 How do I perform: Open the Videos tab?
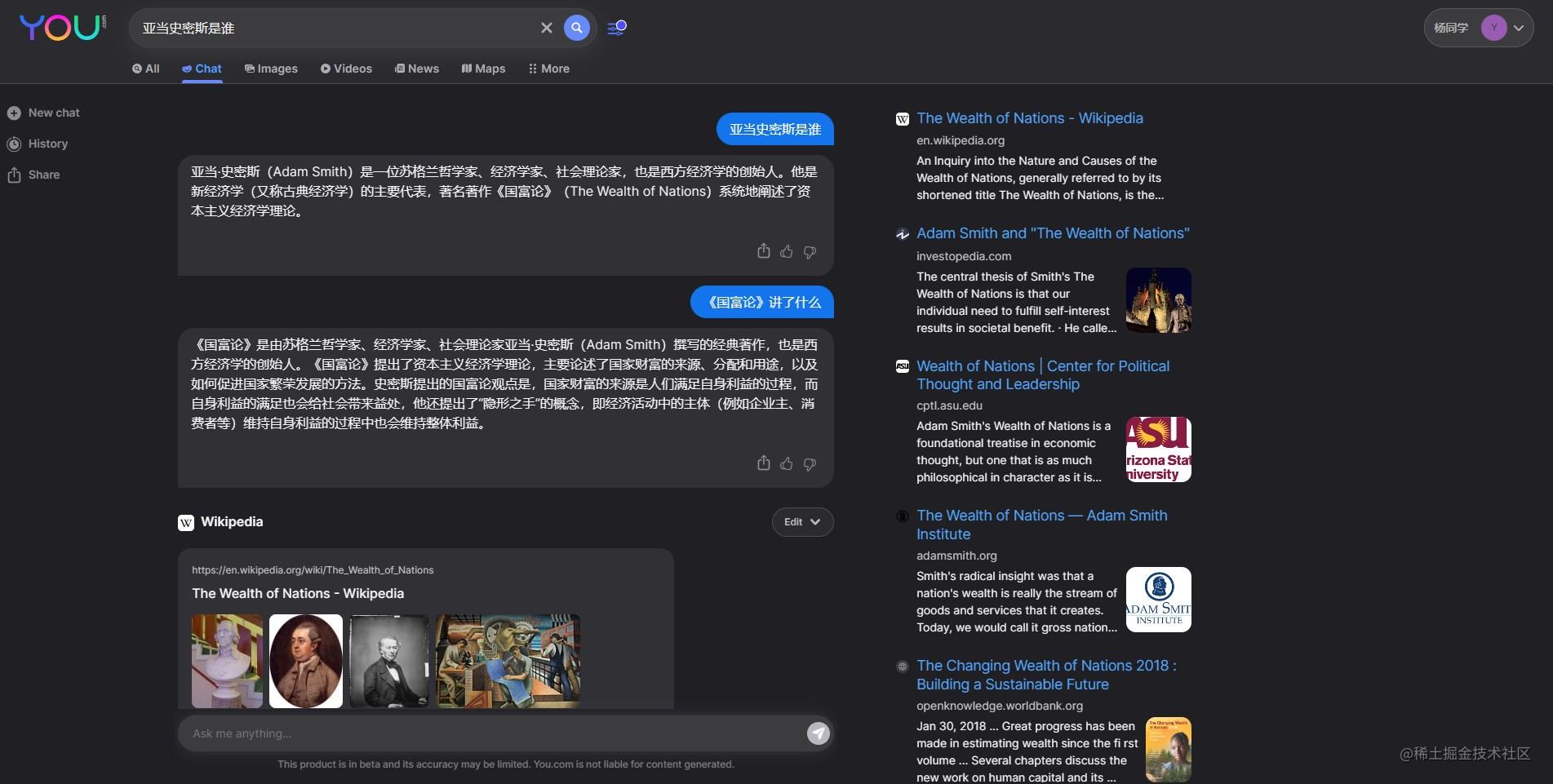[x=346, y=69]
